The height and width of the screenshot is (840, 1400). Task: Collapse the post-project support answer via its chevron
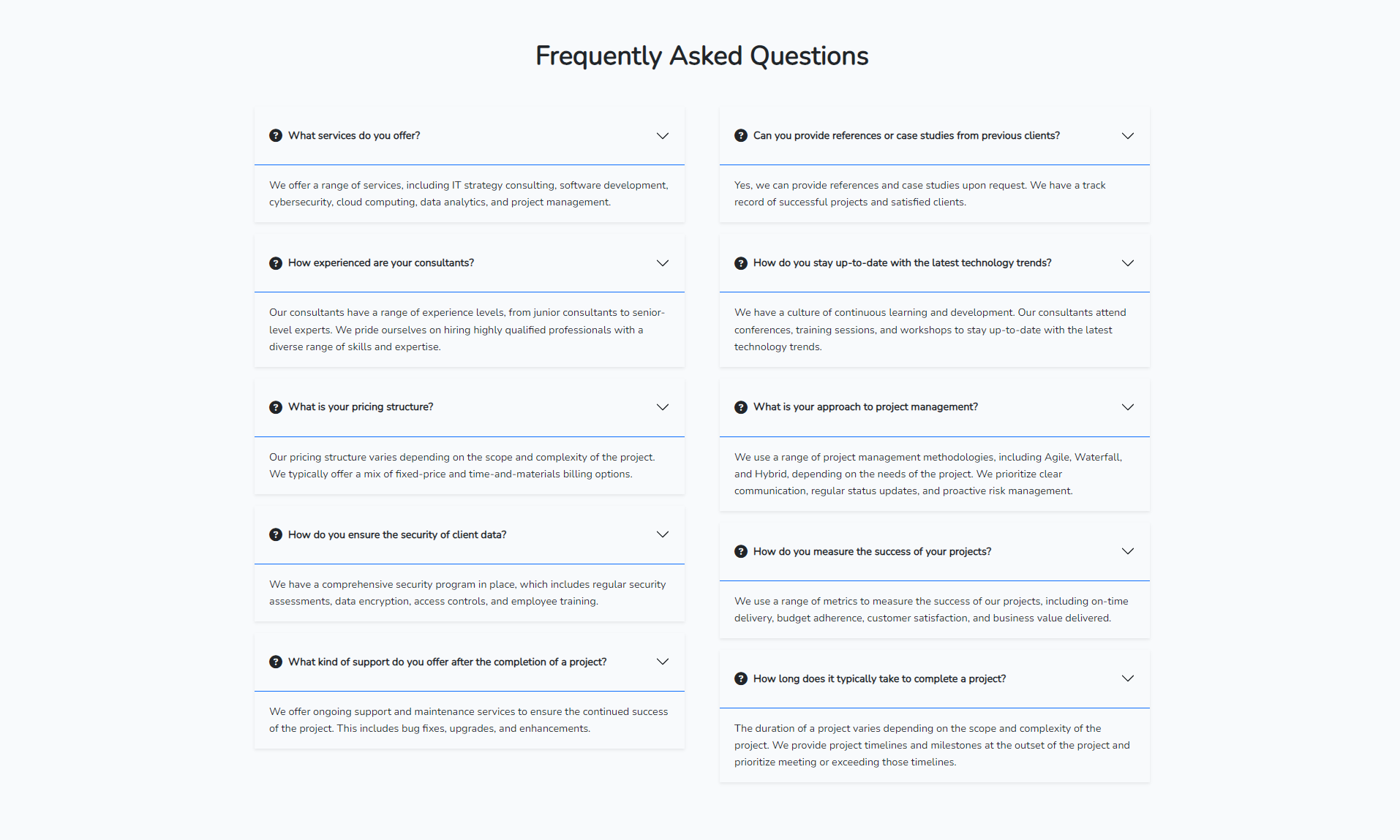(x=663, y=662)
